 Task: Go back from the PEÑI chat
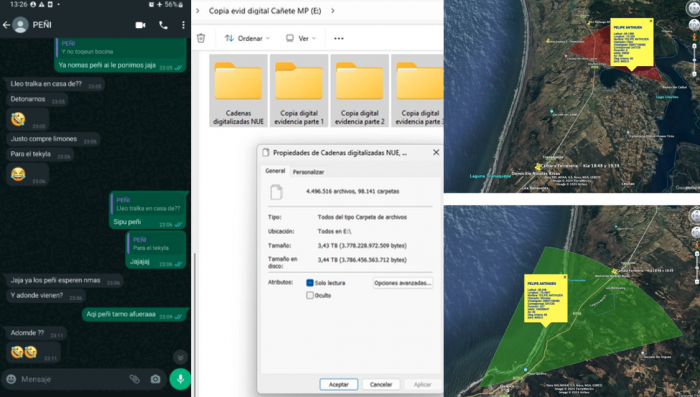pyautogui.click(x=6, y=25)
